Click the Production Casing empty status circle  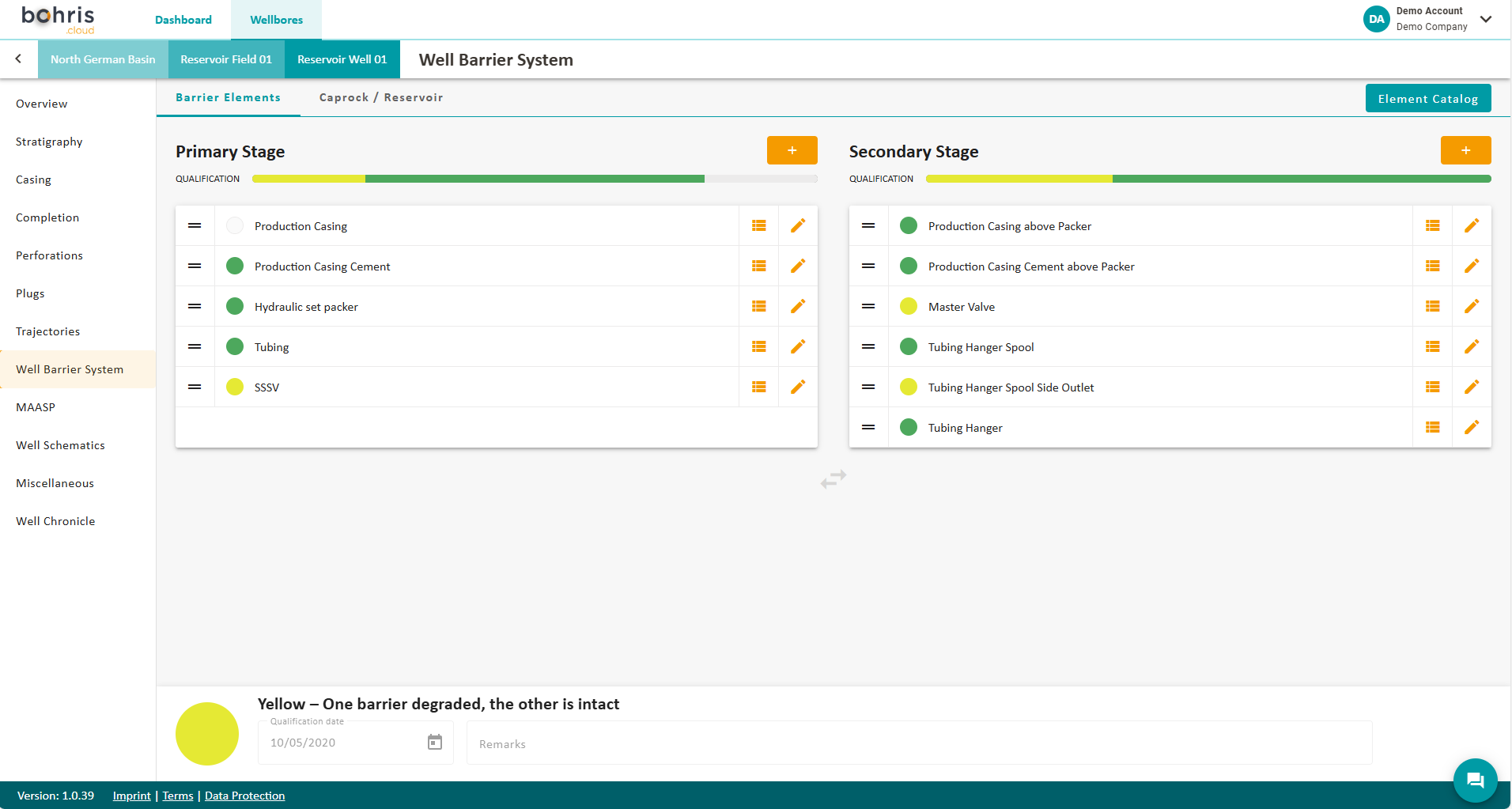(x=235, y=226)
